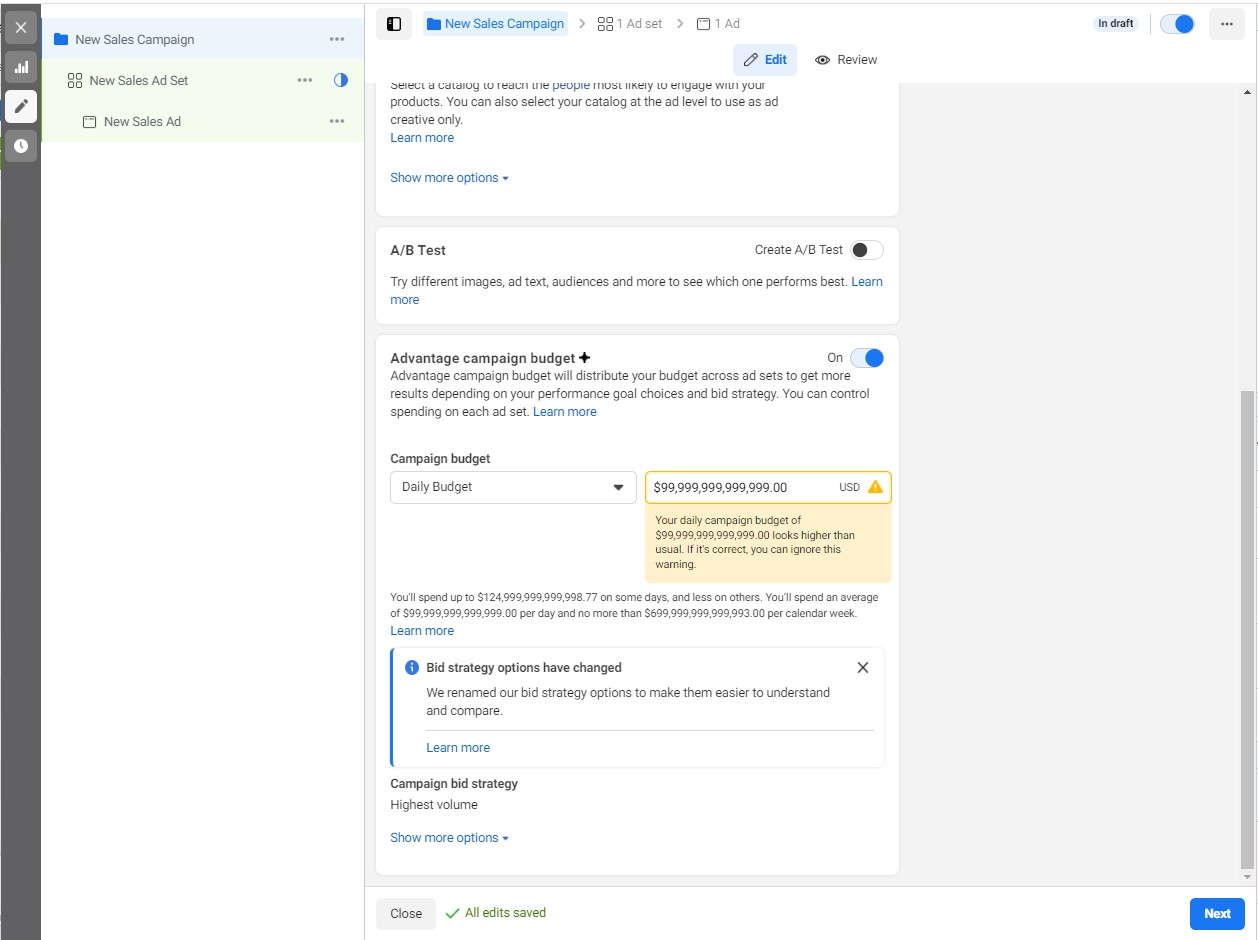Click the blue Next button
The height and width of the screenshot is (940, 1258).
[x=1217, y=913]
